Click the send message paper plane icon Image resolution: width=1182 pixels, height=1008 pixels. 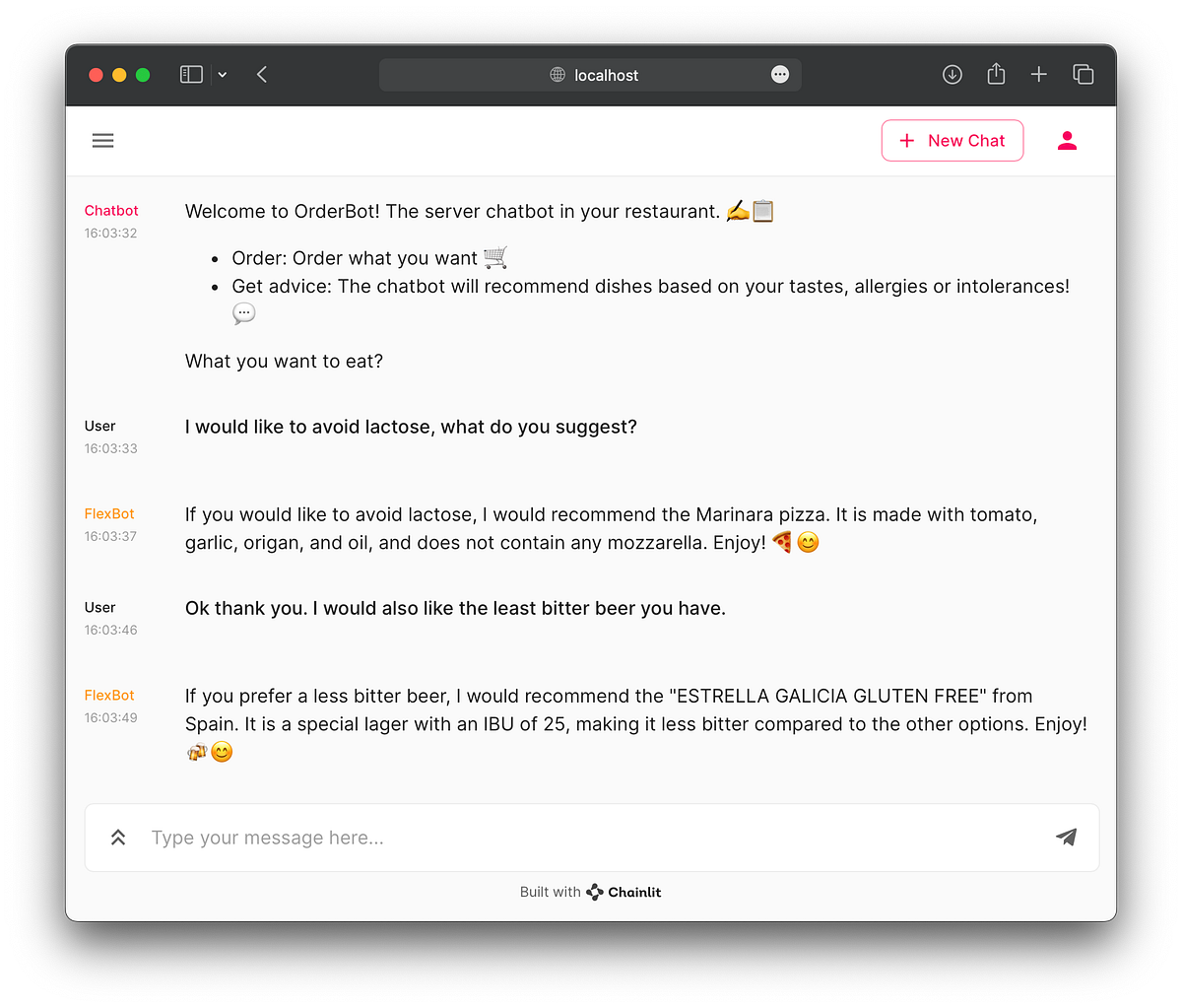click(x=1066, y=837)
